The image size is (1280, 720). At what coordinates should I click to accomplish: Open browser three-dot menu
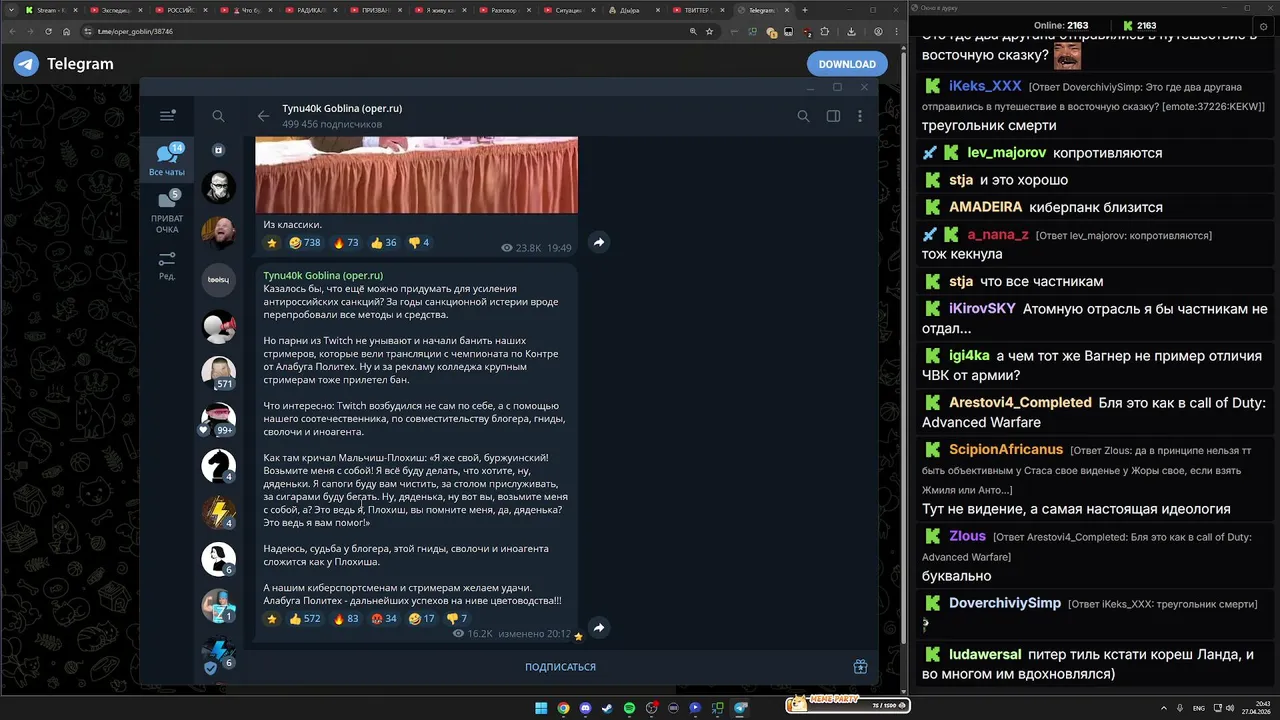click(895, 31)
